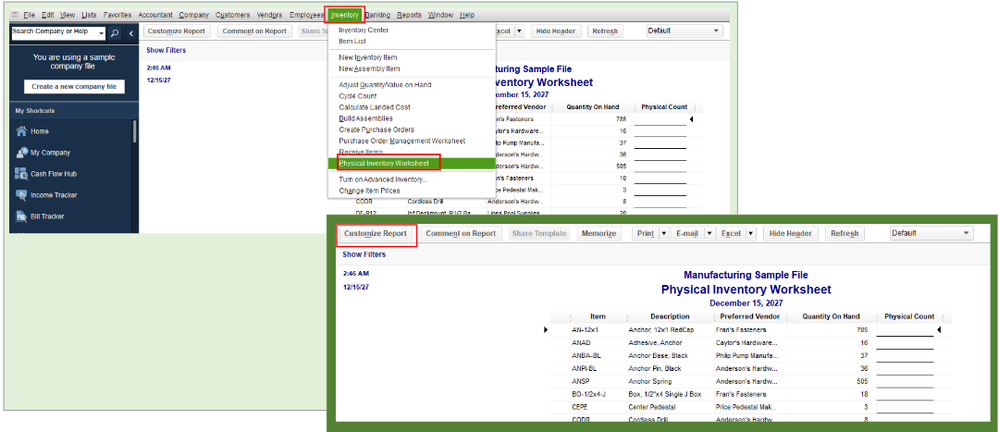The image size is (999, 432).
Task: Select Build Assemblies in Inventory menu
Action: pos(366,118)
